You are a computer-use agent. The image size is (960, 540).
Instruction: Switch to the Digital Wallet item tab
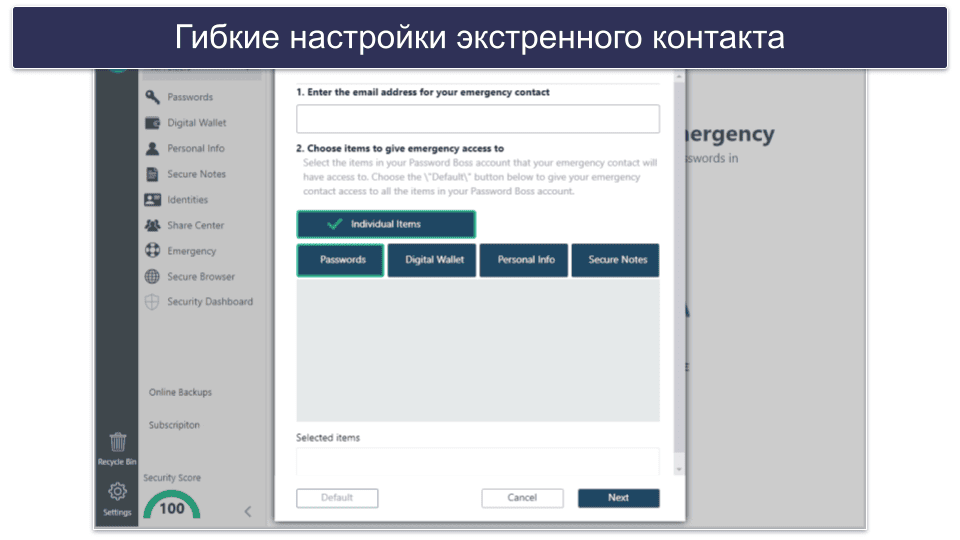pyautogui.click(x=432, y=260)
